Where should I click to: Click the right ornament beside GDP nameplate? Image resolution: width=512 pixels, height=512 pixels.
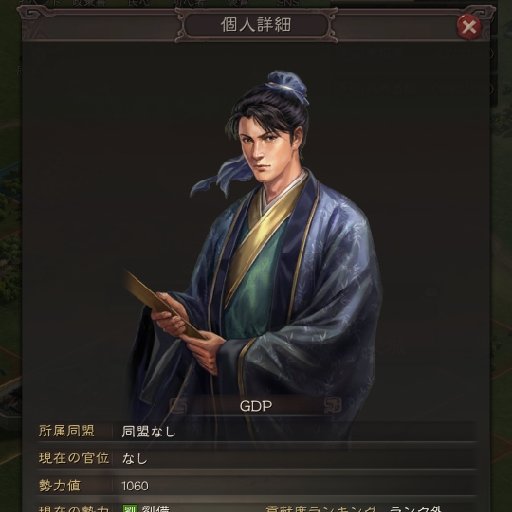(333, 406)
